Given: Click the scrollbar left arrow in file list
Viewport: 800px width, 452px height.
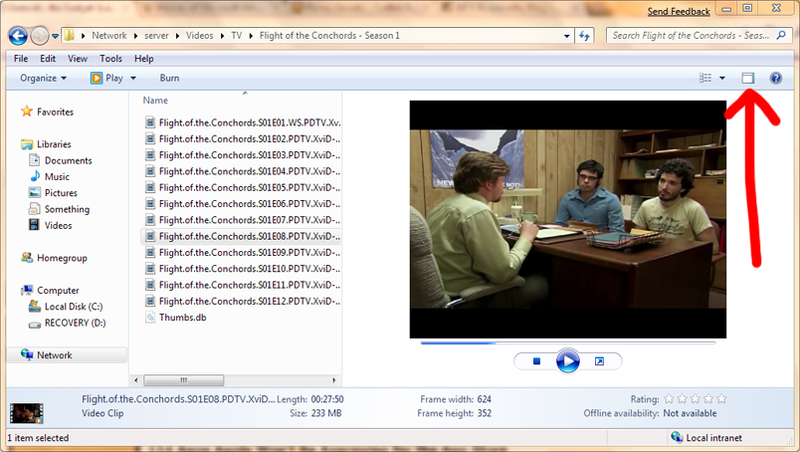Looking at the screenshot, I should click(x=136, y=380).
